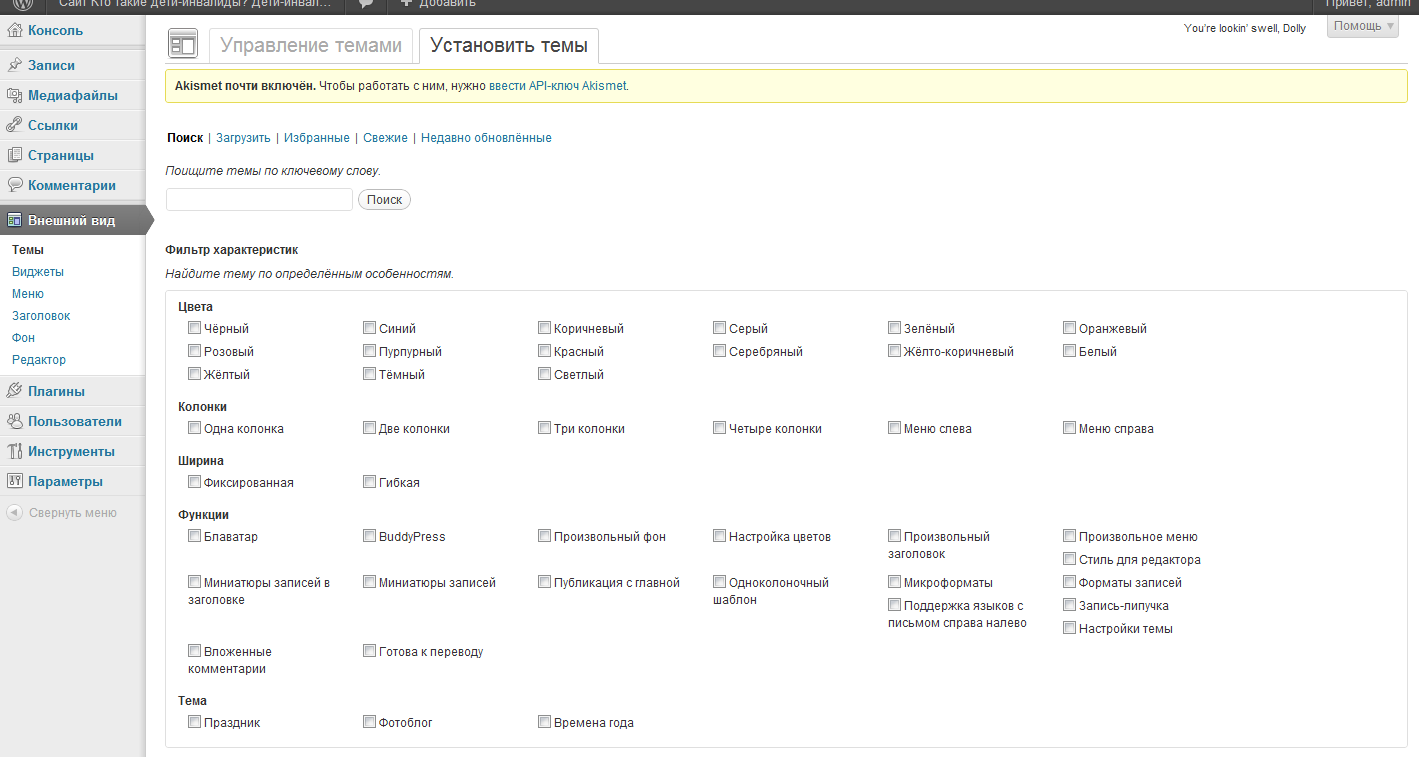1419x757 pixels.
Task: Click the Консоль home icon in sidebar
Action: 15,31
